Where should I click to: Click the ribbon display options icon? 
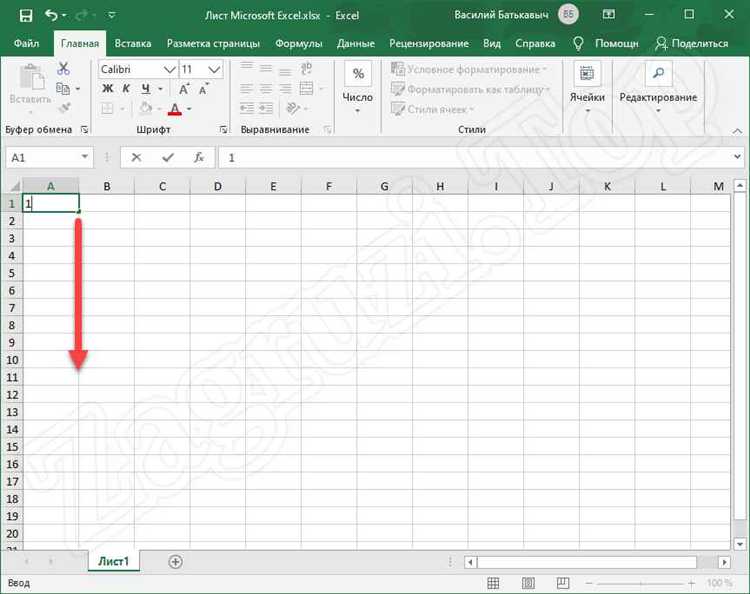[x=608, y=14]
